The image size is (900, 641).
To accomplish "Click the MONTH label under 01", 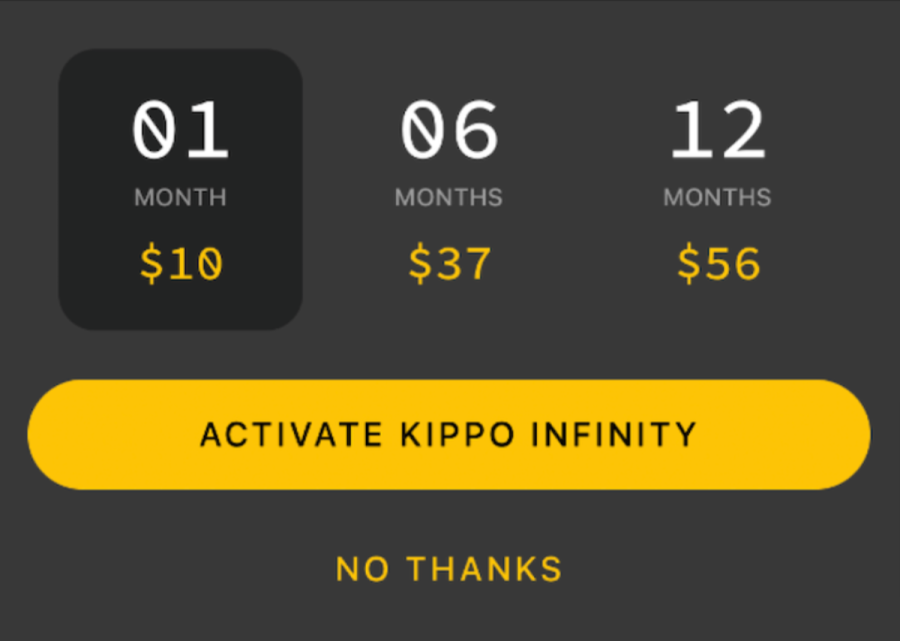I will [181, 197].
